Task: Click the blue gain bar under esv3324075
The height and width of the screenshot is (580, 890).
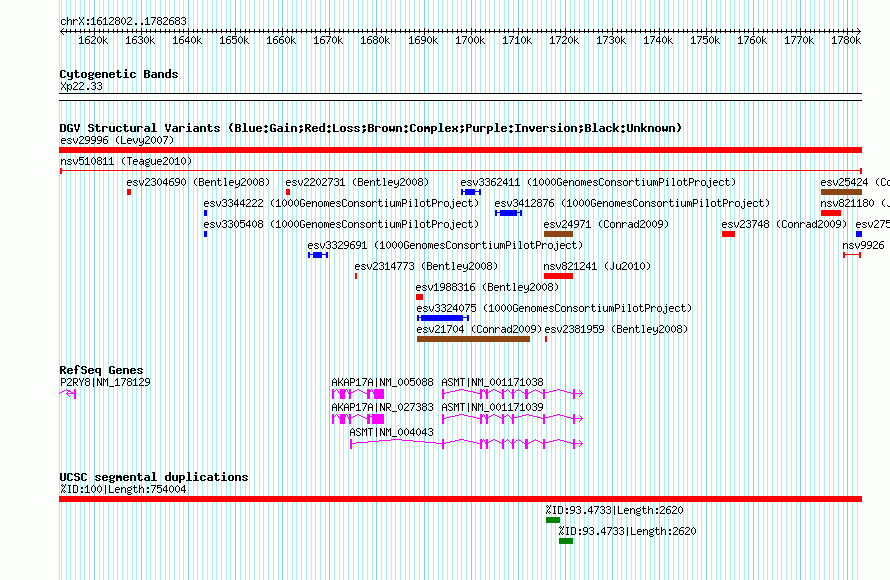Action: coord(443,318)
